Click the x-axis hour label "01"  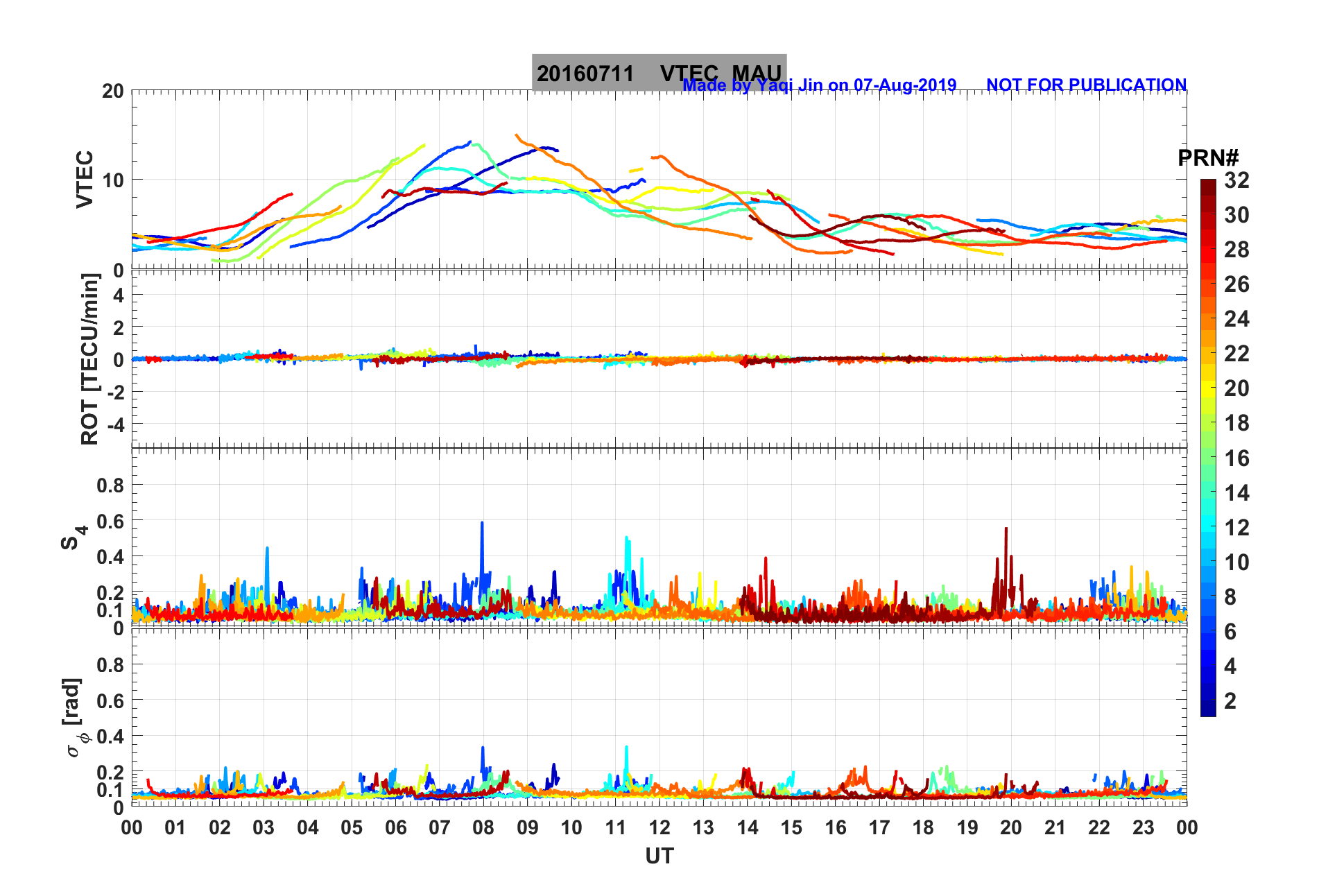coord(175,827)
